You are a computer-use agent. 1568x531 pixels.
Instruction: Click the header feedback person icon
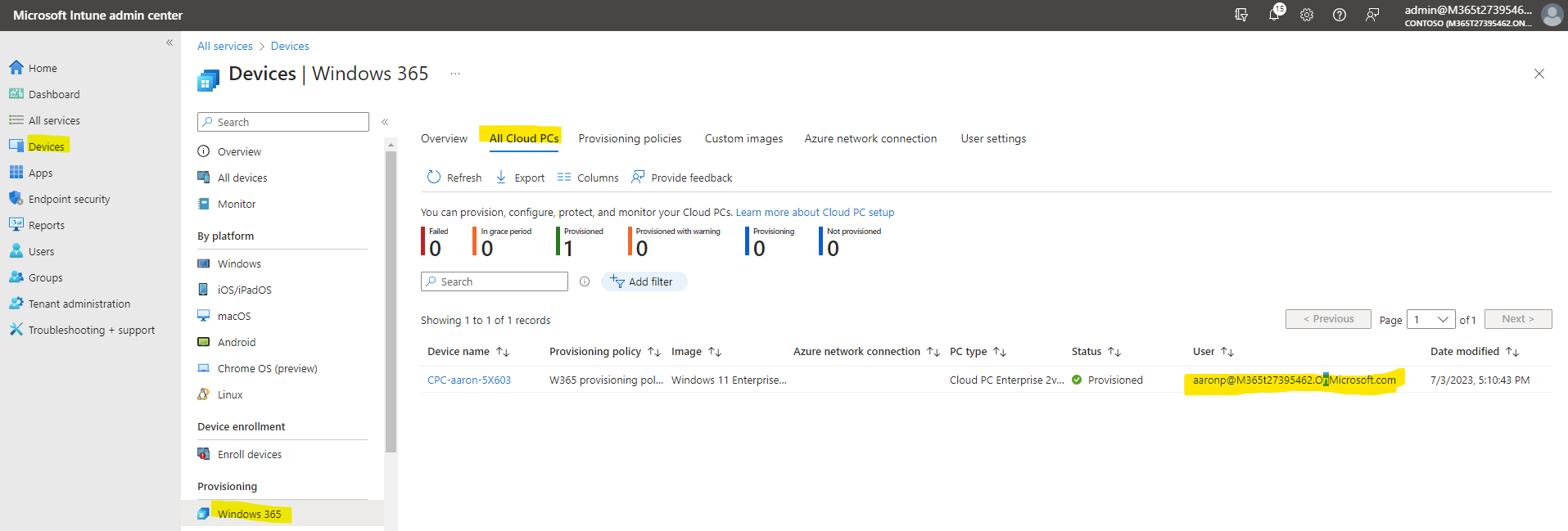click(1372, 15)
